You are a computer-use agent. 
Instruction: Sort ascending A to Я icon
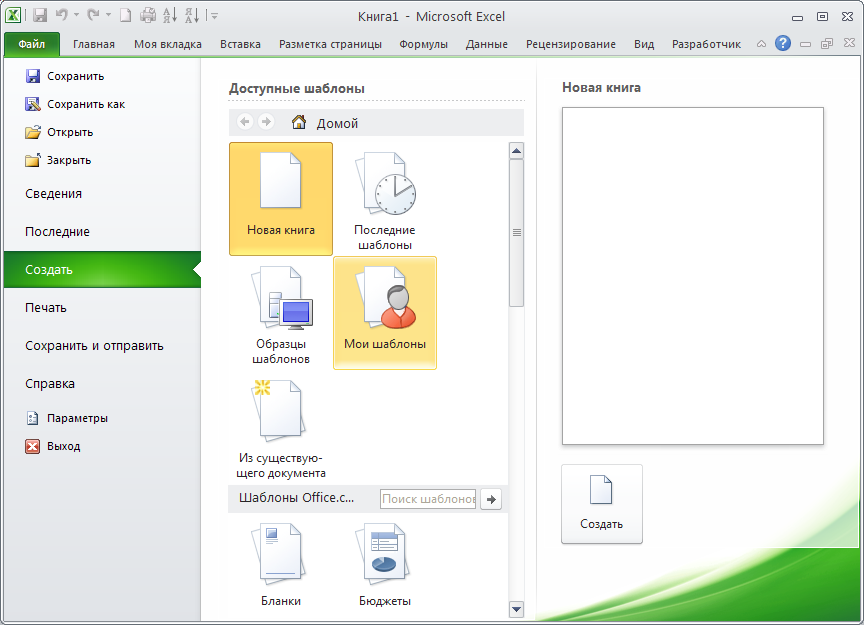(170, 15)
